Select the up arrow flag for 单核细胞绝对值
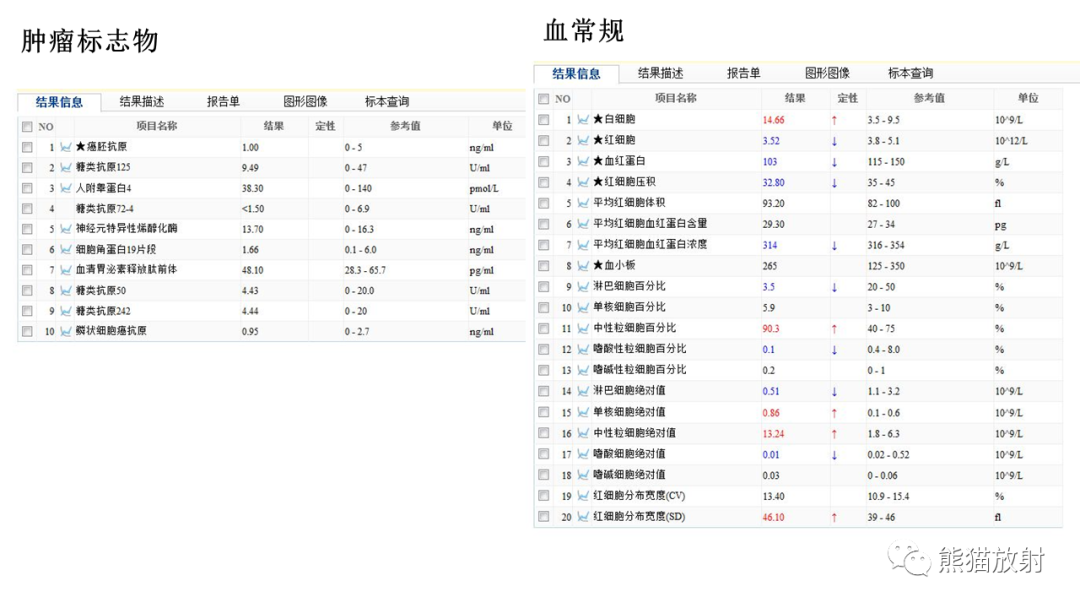 (834, 413)
